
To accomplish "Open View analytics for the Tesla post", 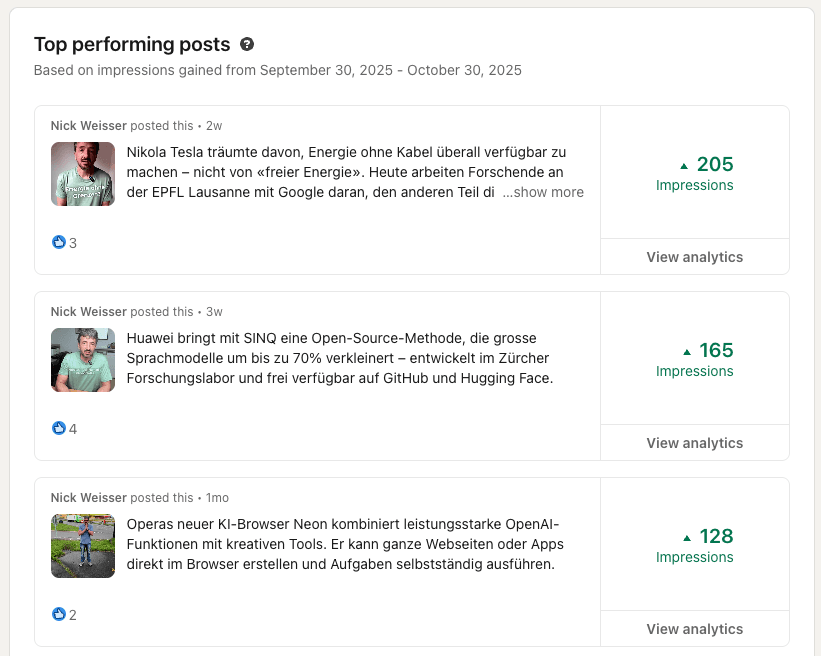I will point(694,257).
